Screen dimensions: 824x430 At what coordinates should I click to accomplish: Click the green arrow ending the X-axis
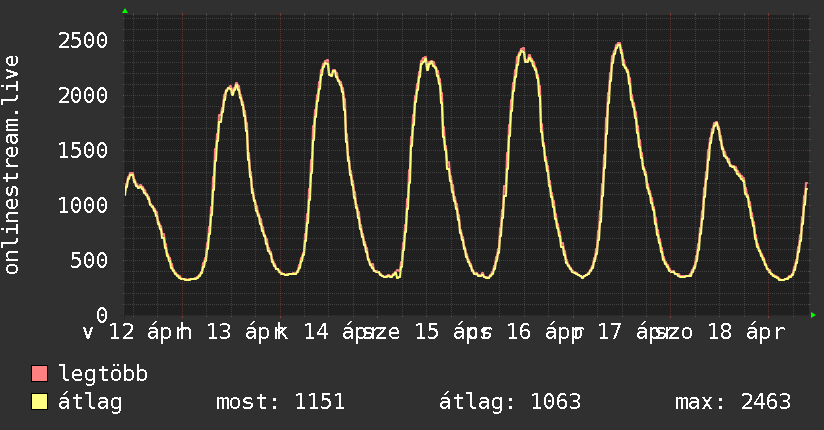point(814,315)
